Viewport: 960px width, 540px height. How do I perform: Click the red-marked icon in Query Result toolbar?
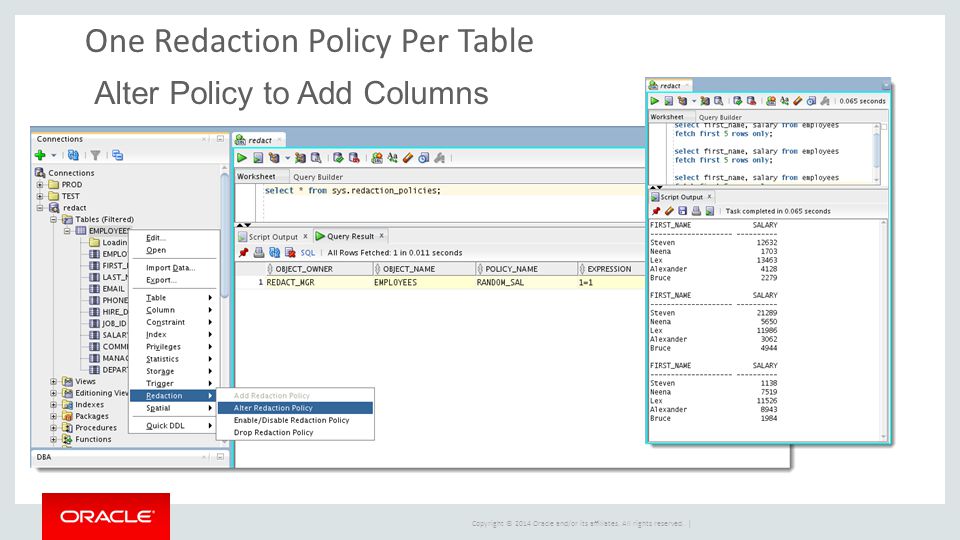290,252
